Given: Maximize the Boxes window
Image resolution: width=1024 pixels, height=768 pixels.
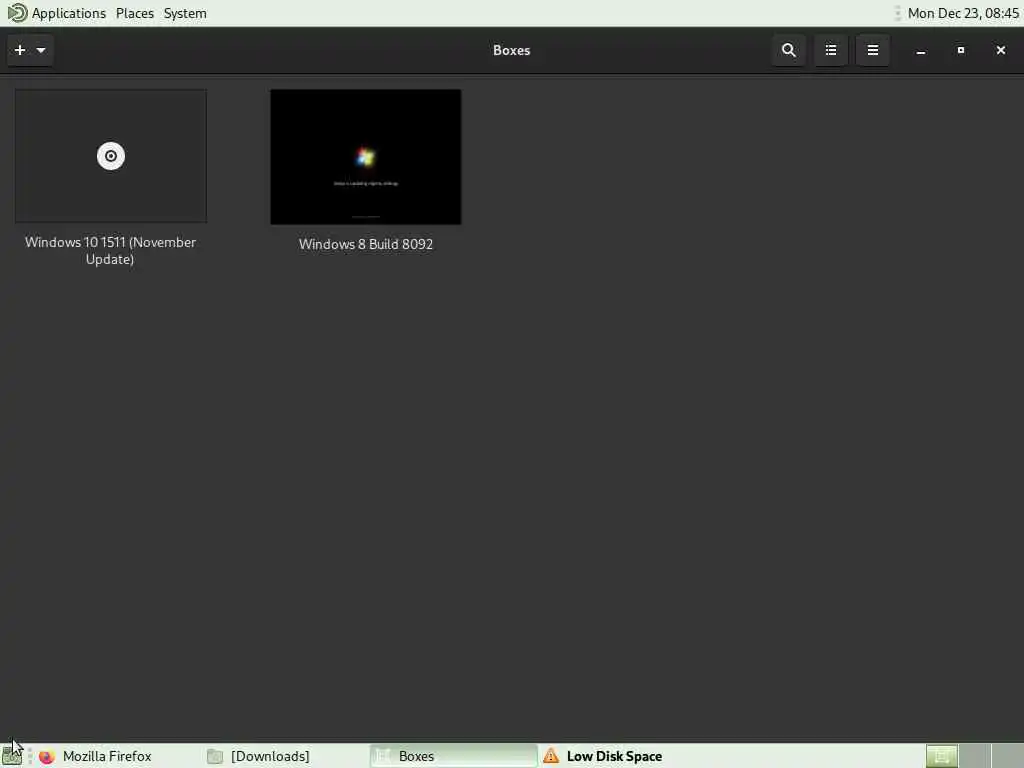Looking at the screenshot, I should (961, 50).
